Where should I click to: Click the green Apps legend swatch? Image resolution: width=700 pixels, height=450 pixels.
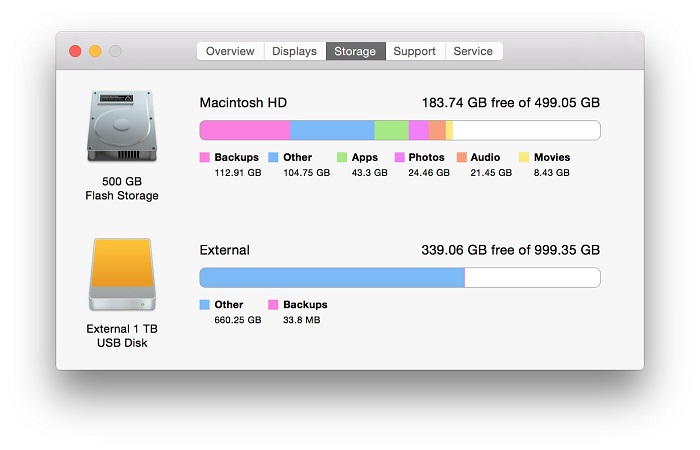[342, 157]
